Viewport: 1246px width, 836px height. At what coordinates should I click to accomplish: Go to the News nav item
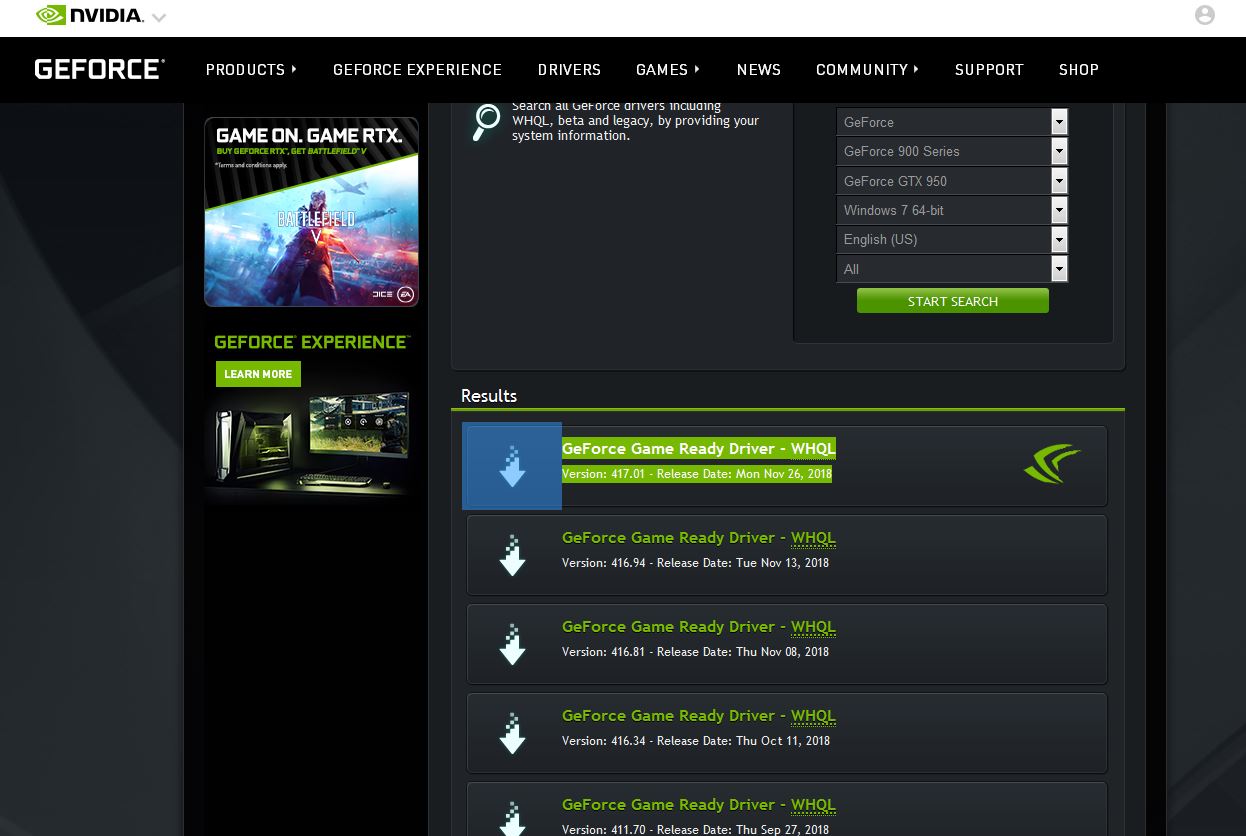tap(758, 69)
